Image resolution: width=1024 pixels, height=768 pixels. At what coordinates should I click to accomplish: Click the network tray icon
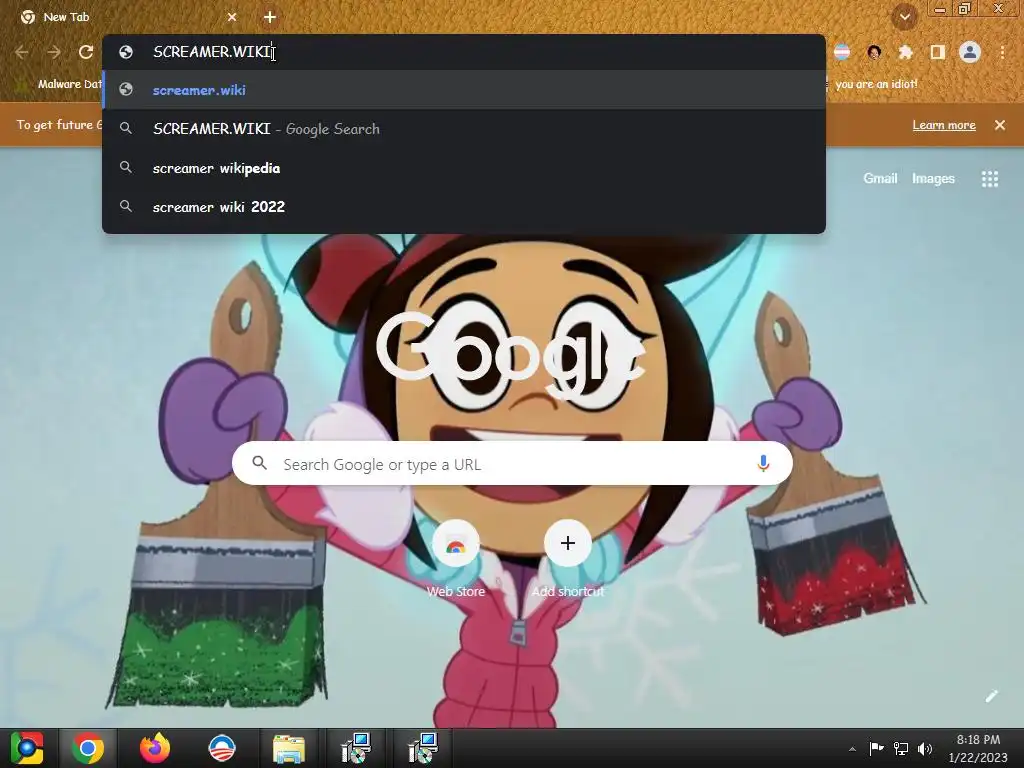click(x=901, y=748)
